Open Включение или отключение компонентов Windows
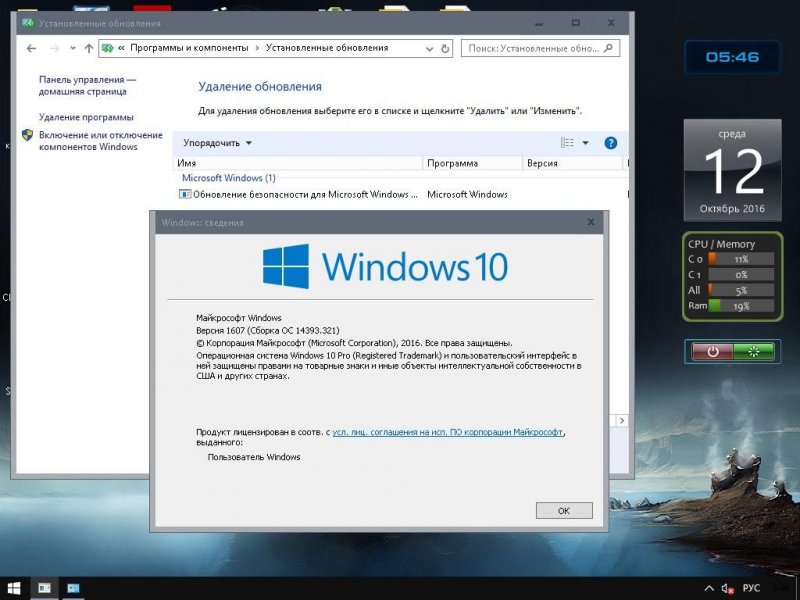 tap(101, 141)
